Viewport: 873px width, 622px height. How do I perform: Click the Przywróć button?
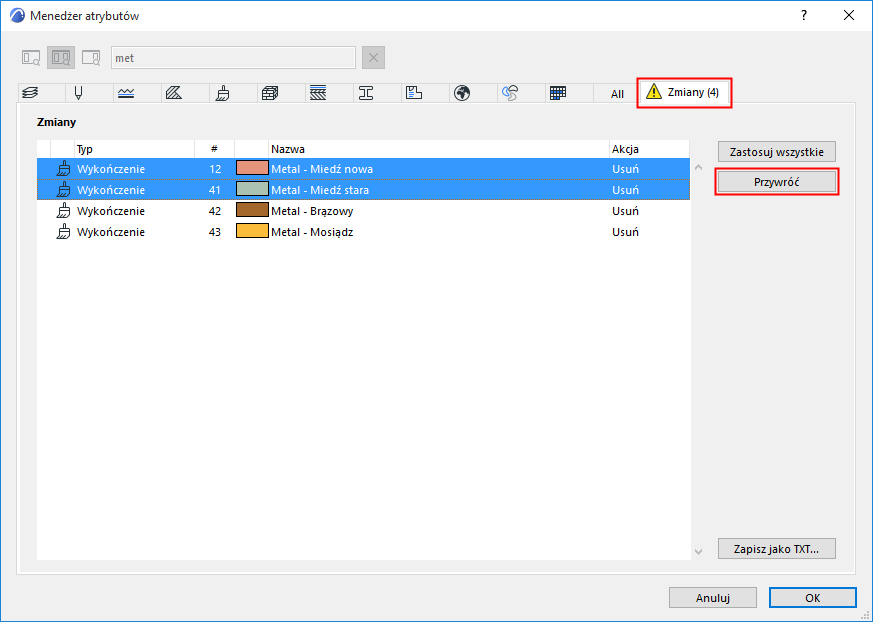pos(777,182)
